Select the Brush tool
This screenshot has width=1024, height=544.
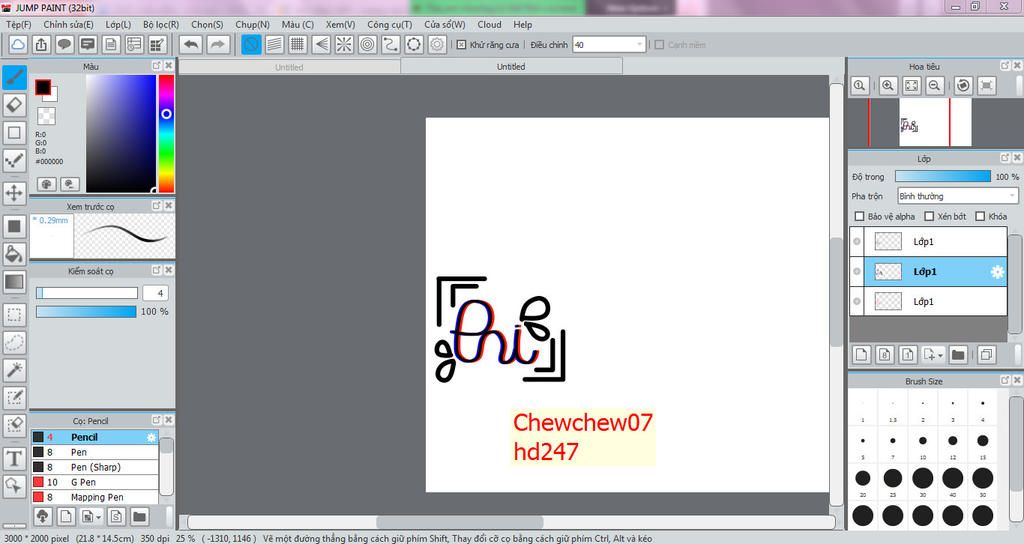(x=14, y=77)
